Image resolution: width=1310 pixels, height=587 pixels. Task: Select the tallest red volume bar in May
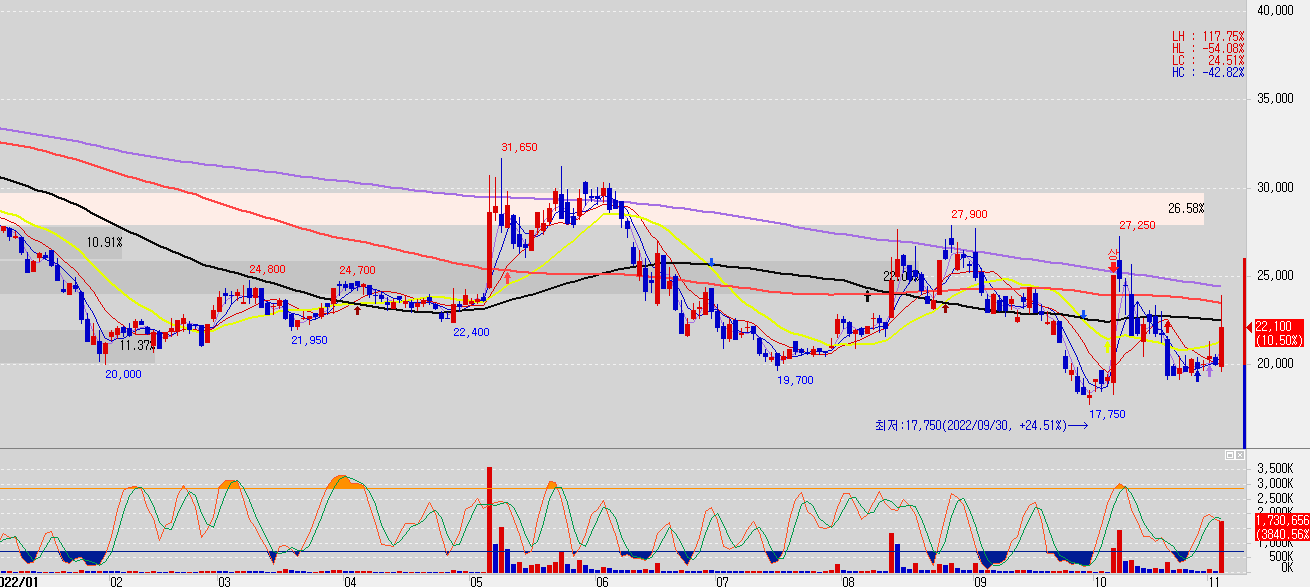490,519
